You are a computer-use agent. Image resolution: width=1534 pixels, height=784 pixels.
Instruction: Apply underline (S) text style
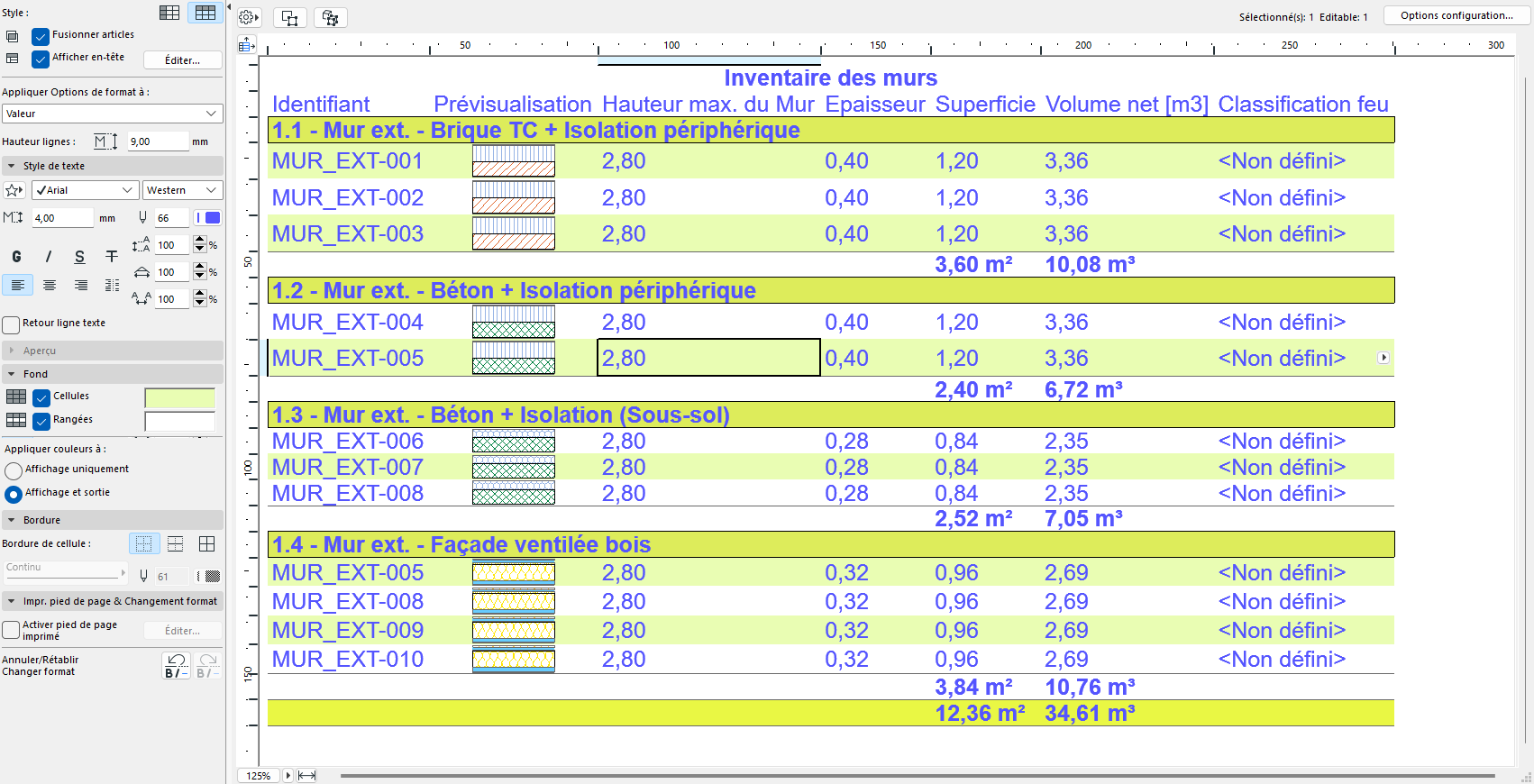coord(79,257)
